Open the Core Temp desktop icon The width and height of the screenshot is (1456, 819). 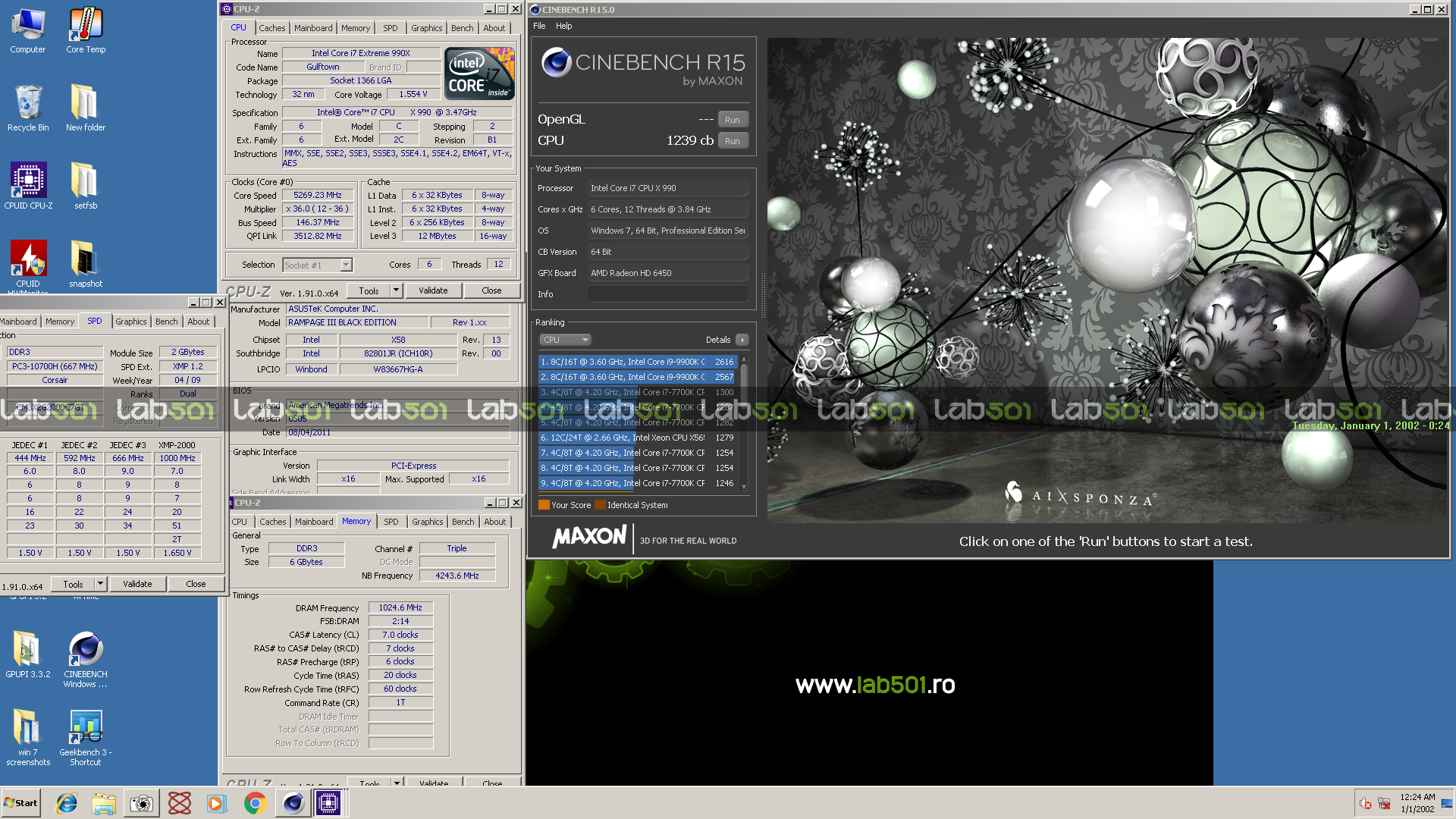click(x=86, y=31)
